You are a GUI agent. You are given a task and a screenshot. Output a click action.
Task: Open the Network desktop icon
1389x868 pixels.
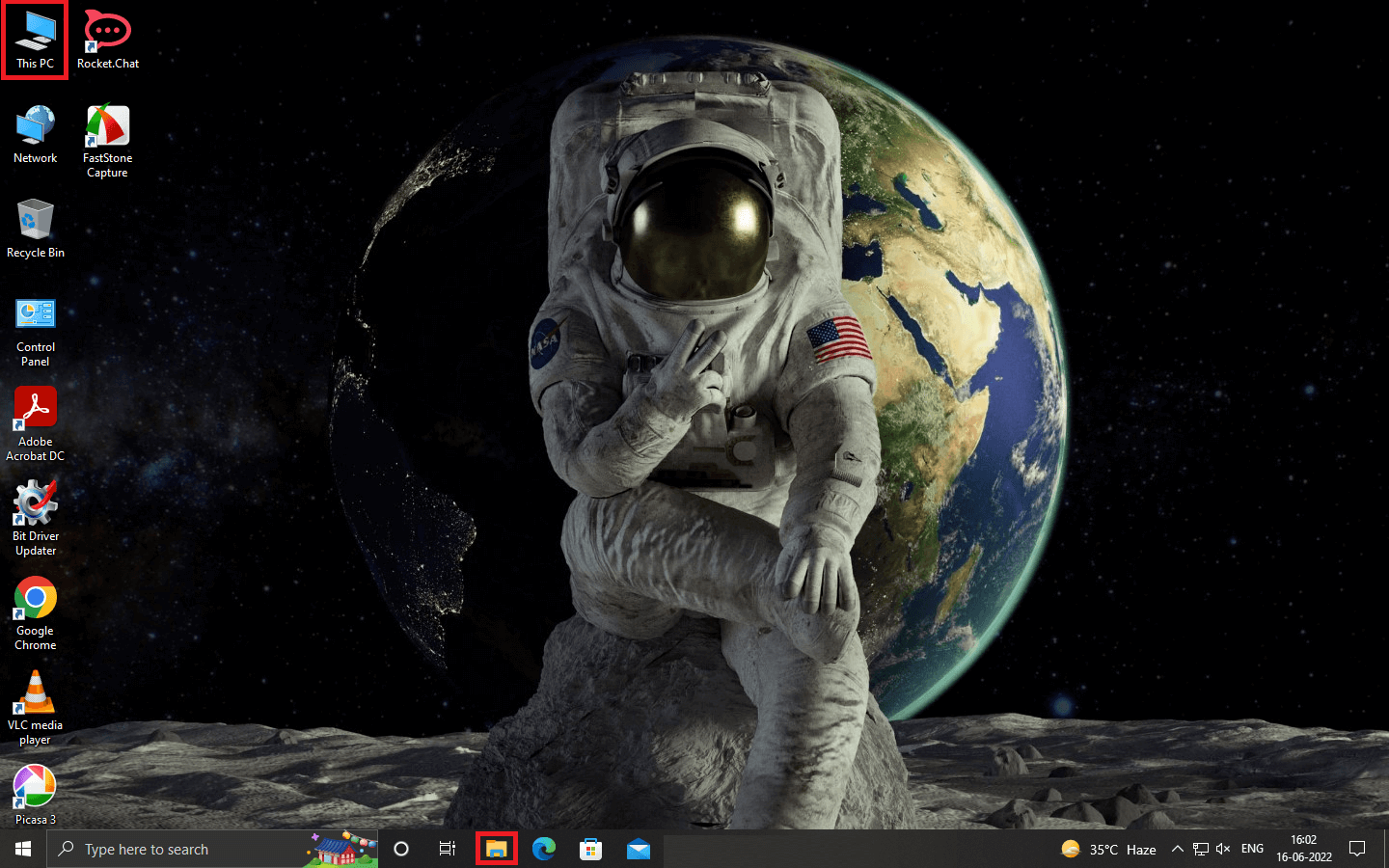35,125
